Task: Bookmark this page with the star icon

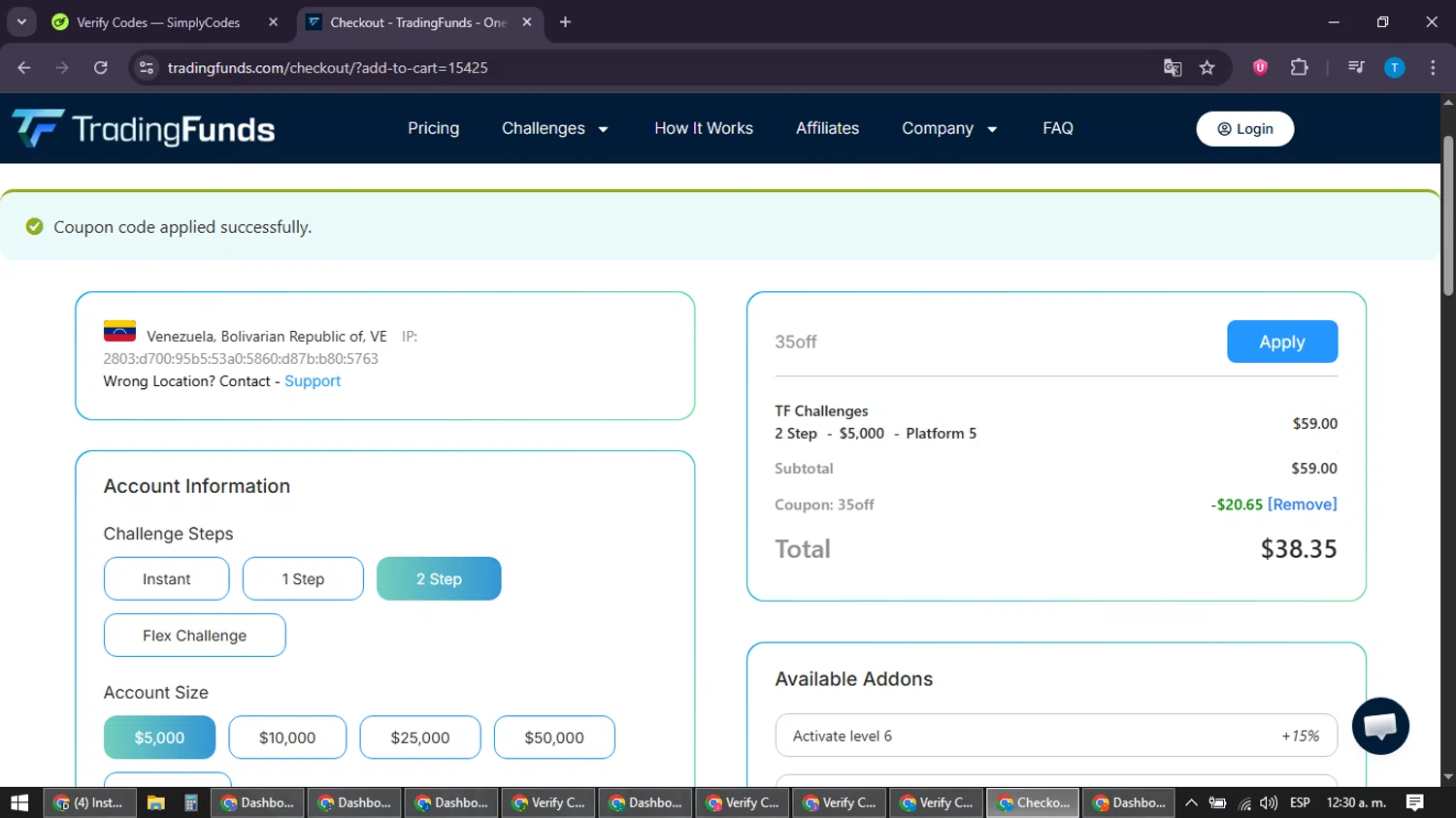Action: [1207, 68]
